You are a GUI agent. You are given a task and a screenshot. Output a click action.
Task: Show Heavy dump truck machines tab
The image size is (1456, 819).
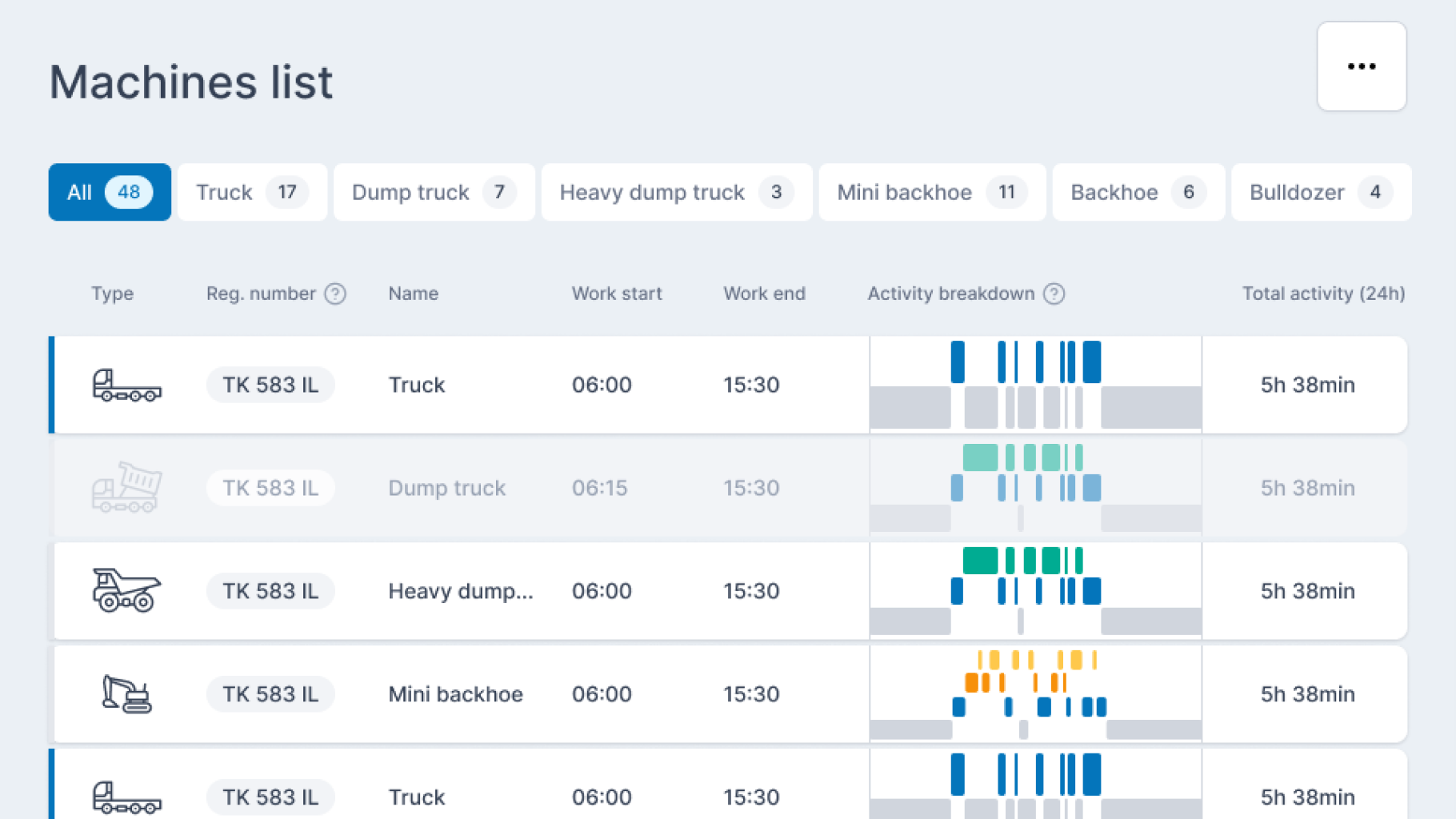pyautogui.click(x=676, y=192)
